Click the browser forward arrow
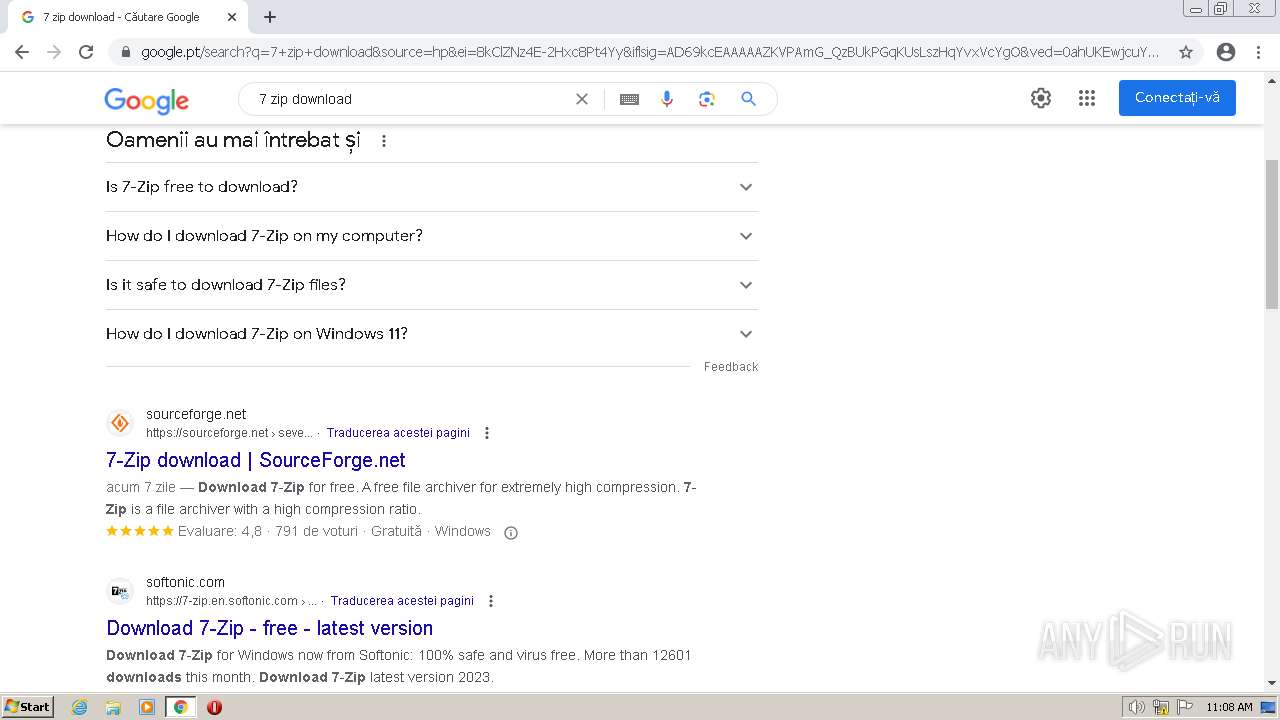This screenshot has height=720, width=1280. coord(54,52)
